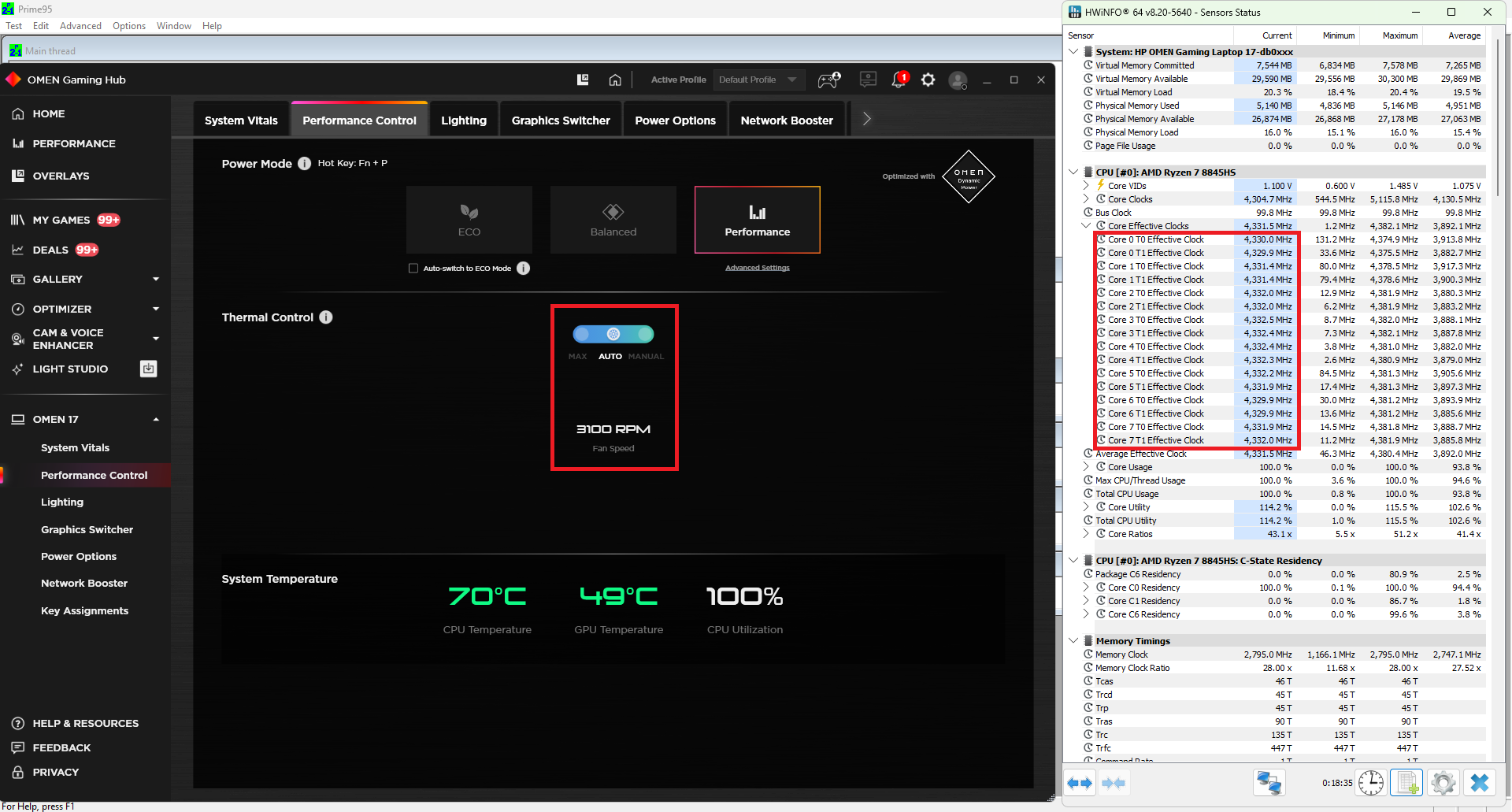Click HWiNFO clock reset icon
This screenshot has height=812, width=1512.
click(1371, 783)
